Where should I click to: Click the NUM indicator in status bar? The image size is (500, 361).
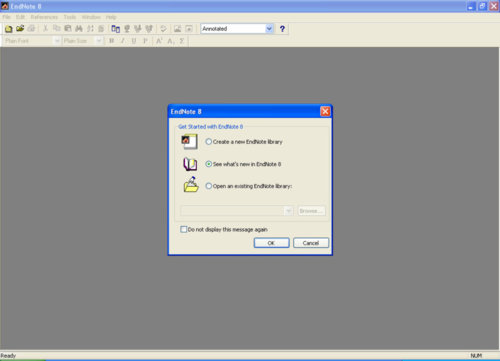pos(476,356)
